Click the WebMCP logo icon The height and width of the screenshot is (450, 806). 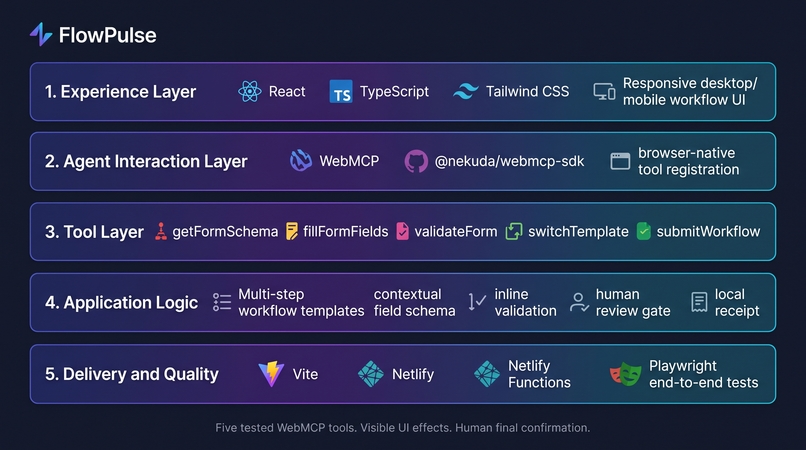(x=301, y=161)
